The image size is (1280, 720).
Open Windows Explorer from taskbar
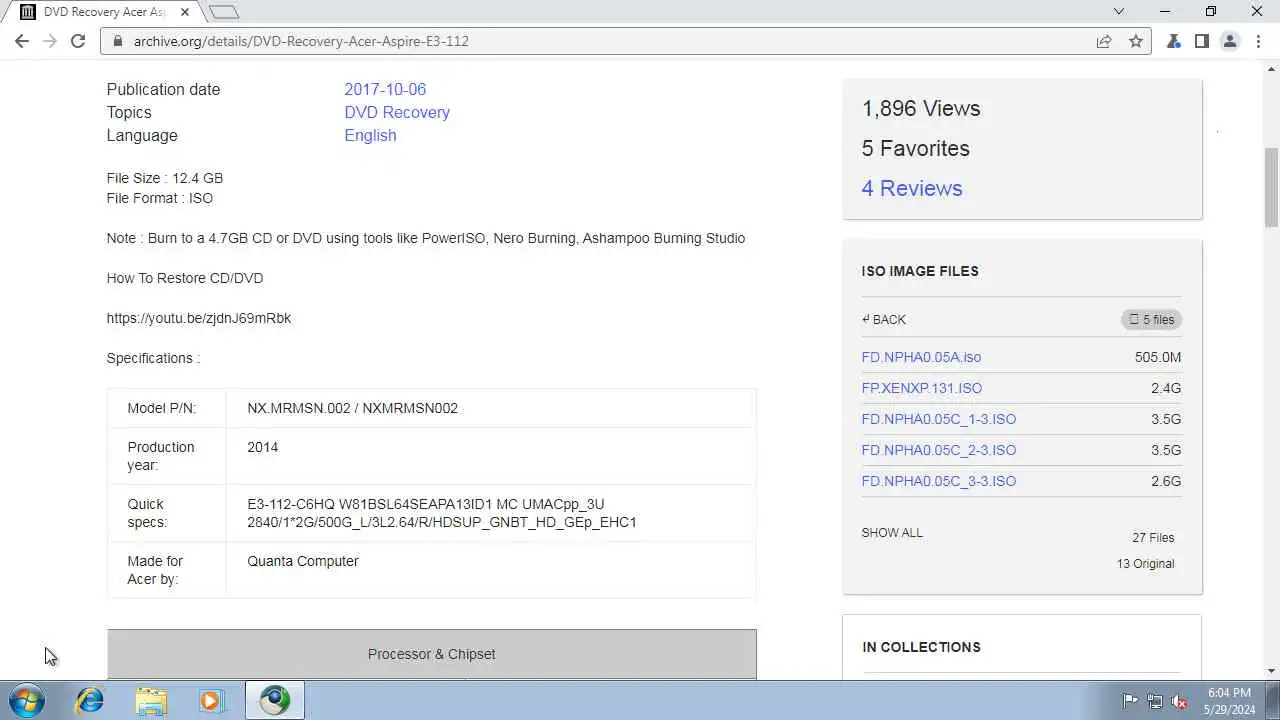point(151,701)
